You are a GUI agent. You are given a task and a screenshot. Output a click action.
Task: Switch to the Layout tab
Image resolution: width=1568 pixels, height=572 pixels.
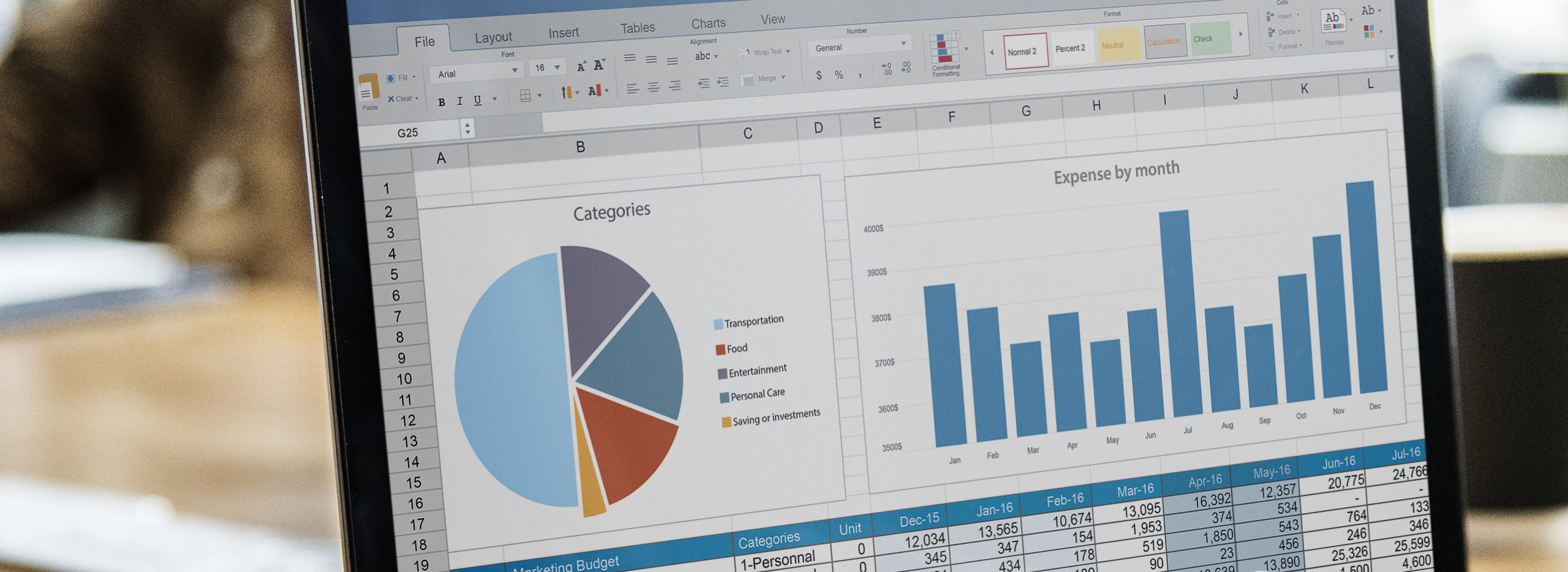tap(493, 37)
